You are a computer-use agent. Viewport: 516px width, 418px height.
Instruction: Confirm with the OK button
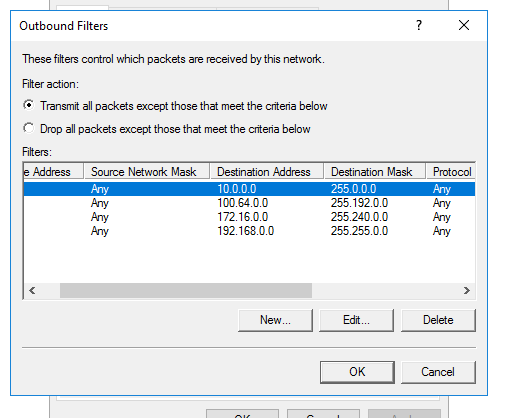[x=357, y=372]
